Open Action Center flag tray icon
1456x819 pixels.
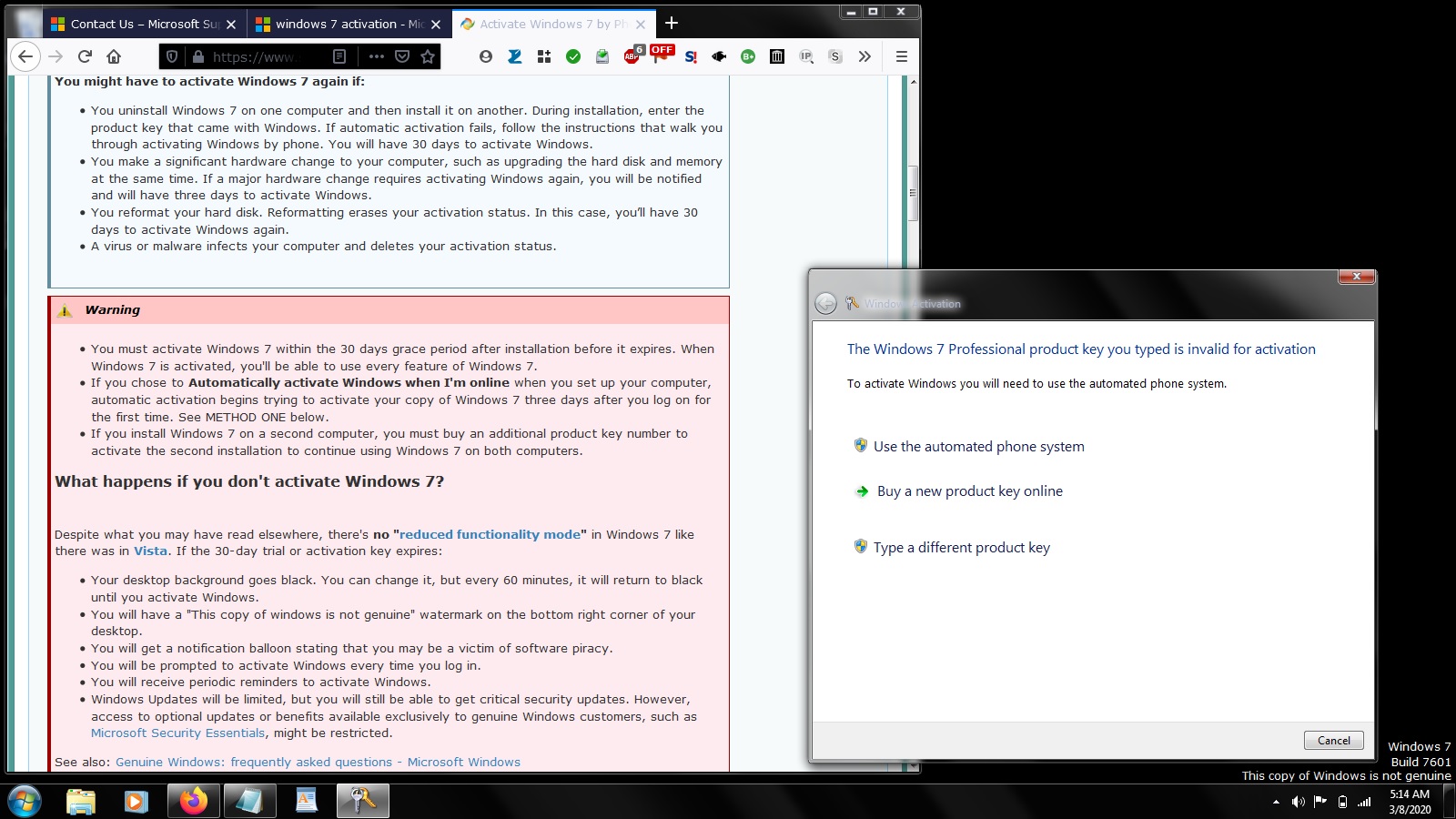[1319, 802]
